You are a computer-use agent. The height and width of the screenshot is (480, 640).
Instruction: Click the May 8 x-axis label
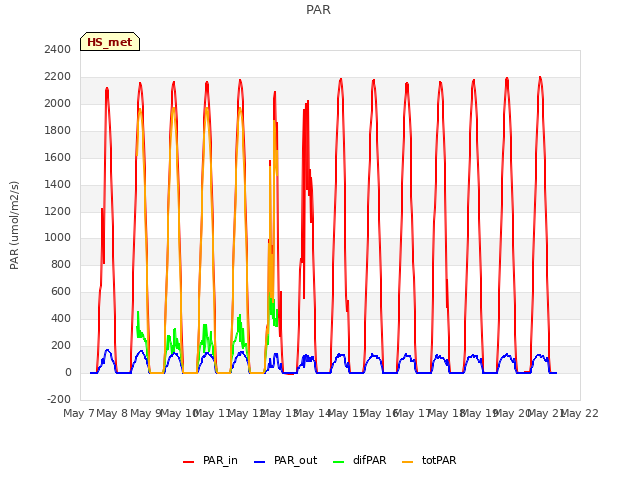coord(112,413)
